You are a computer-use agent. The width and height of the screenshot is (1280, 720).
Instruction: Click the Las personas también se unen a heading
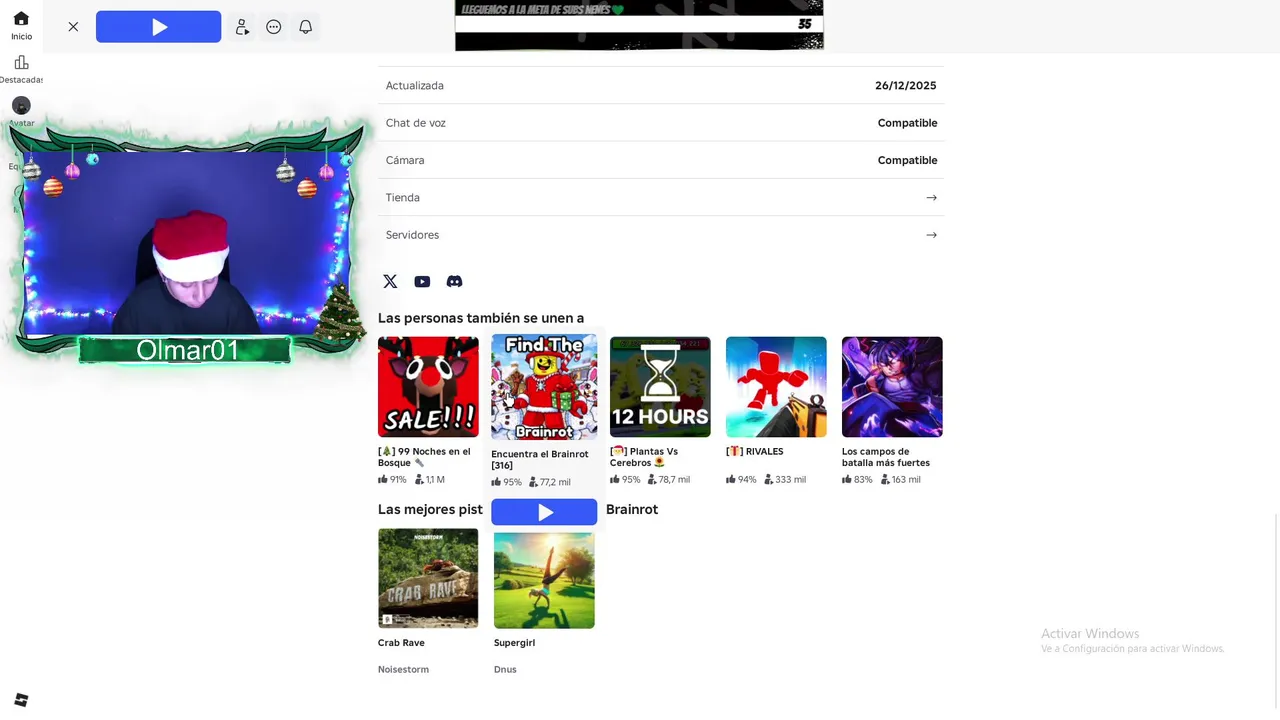point(481,318)
